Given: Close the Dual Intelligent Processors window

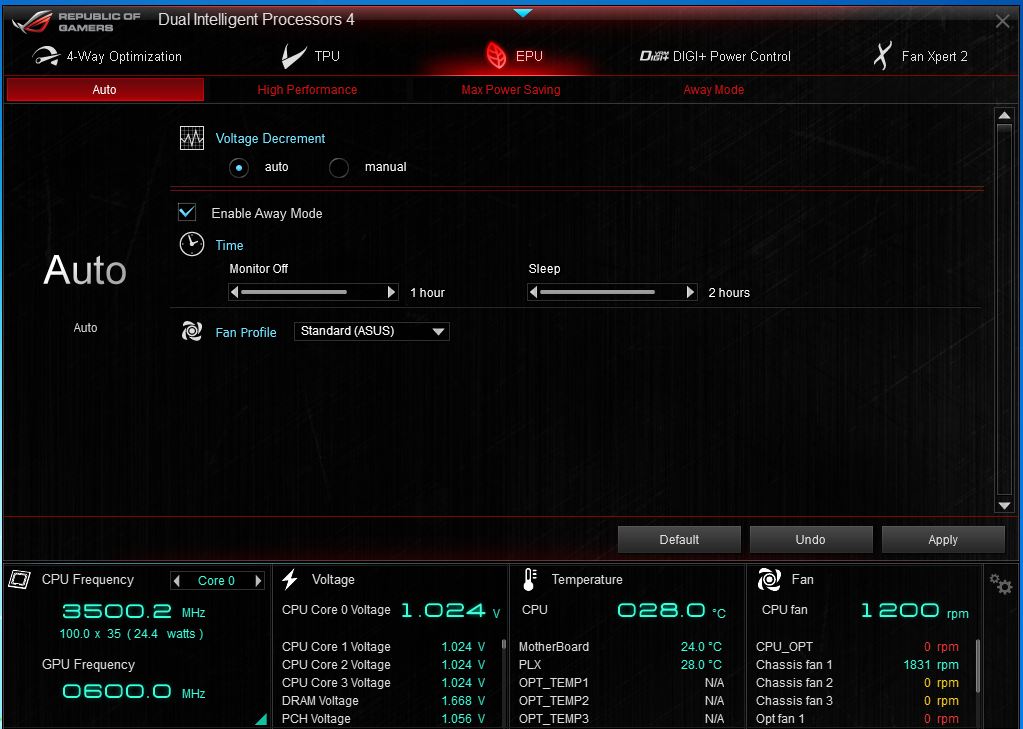Looking at the screenshot, I should [1003, 22].
